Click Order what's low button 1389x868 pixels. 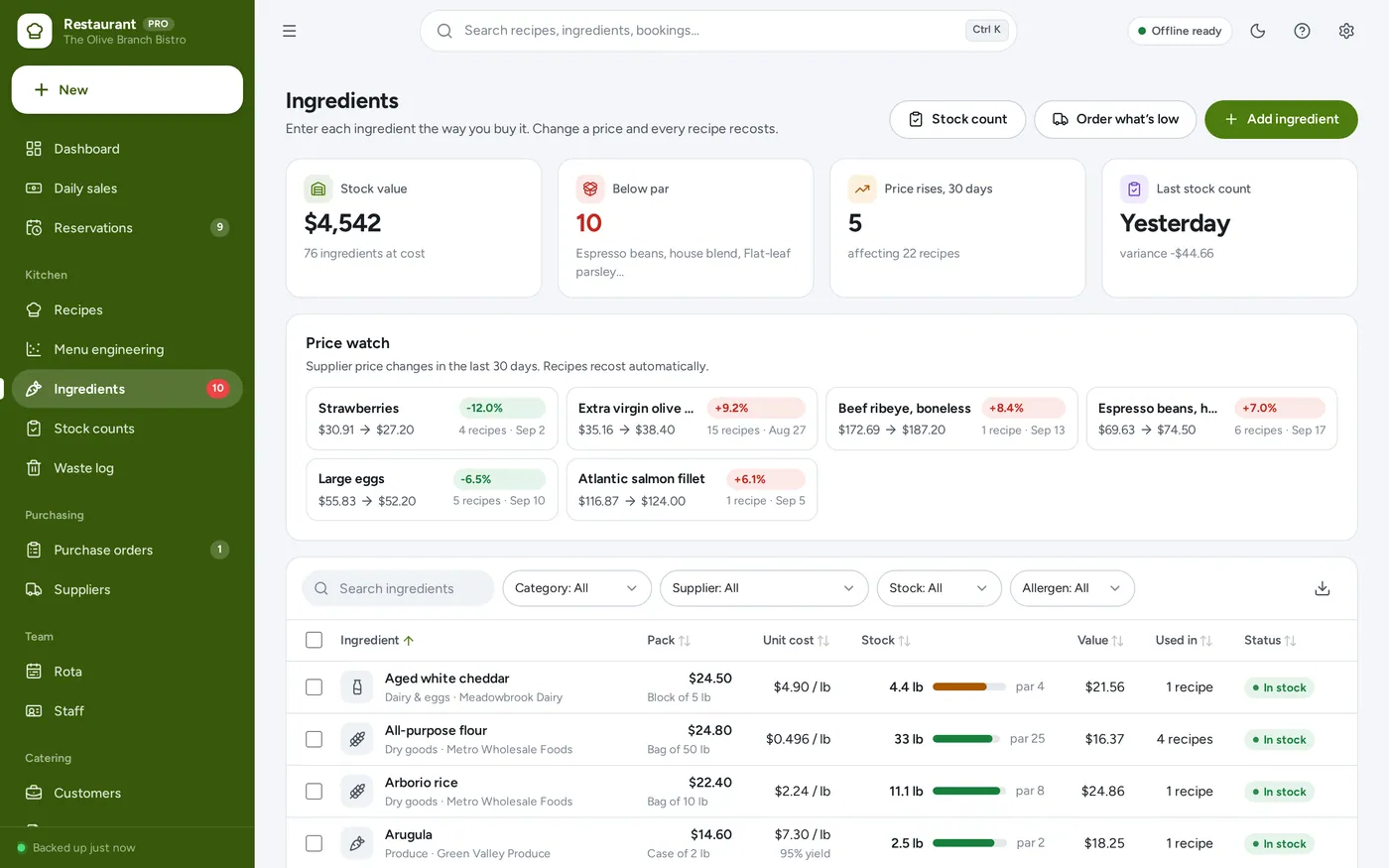pyautogui.click(x=1115, y=119)
